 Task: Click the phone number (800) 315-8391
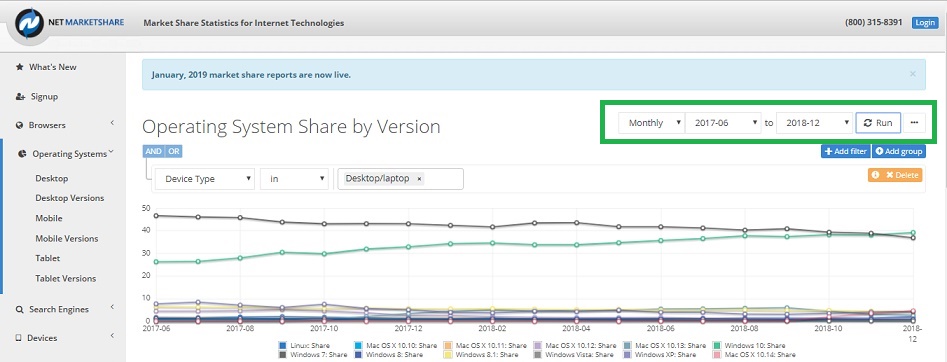pos(873,22)
